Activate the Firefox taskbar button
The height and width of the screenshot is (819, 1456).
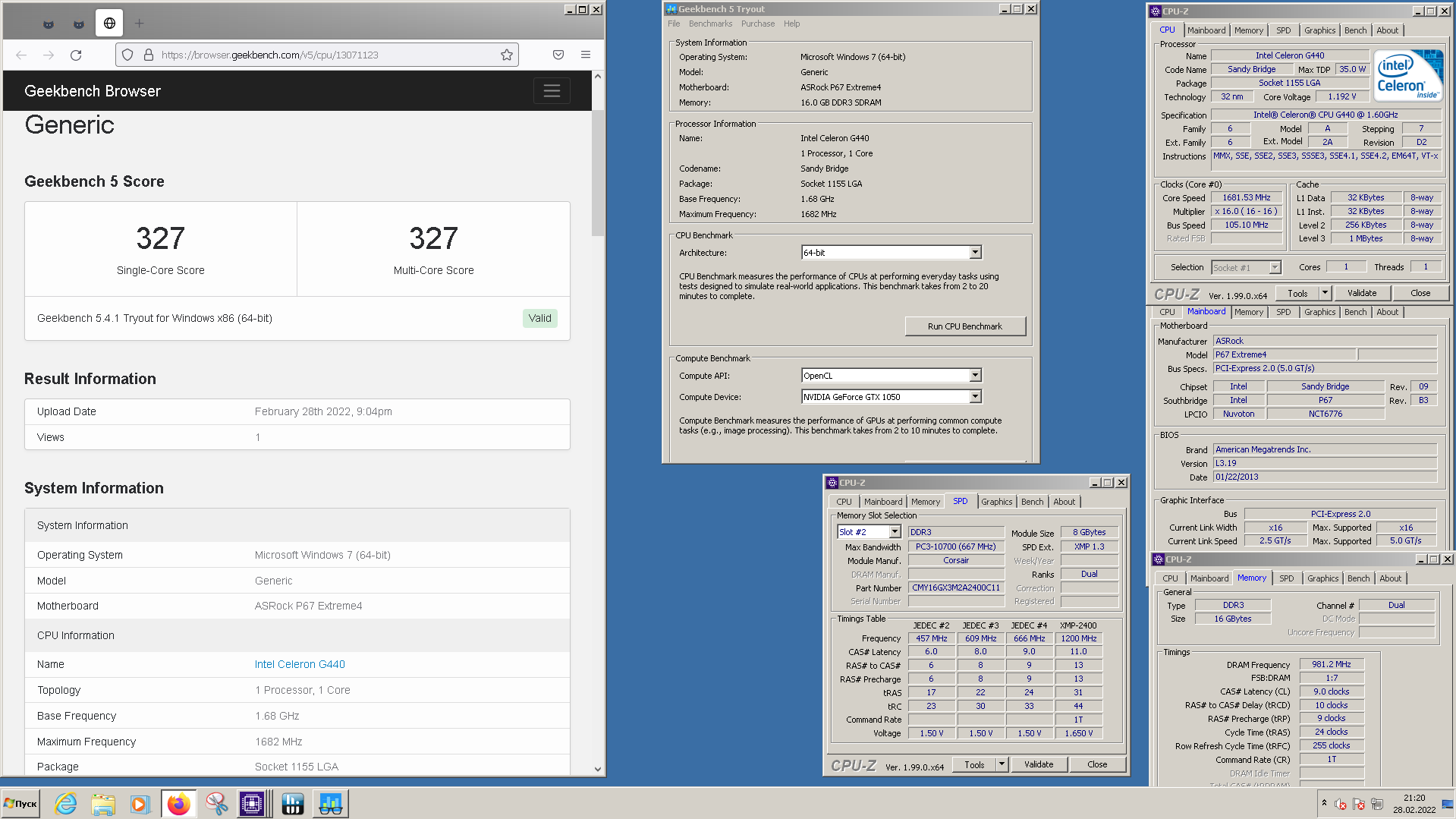tap(179, 804)
